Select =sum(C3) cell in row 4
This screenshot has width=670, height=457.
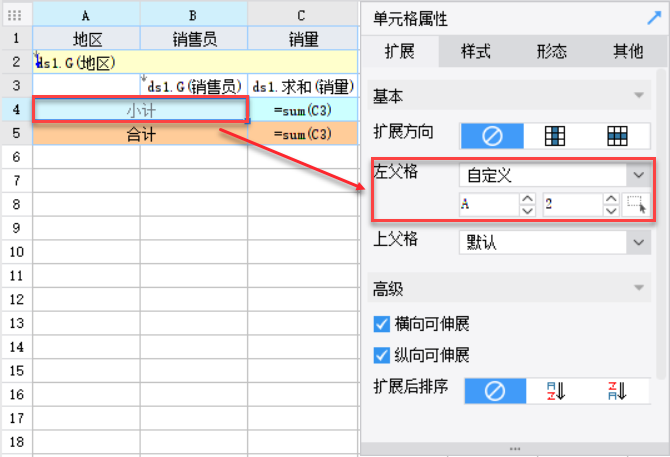point(303,110)
